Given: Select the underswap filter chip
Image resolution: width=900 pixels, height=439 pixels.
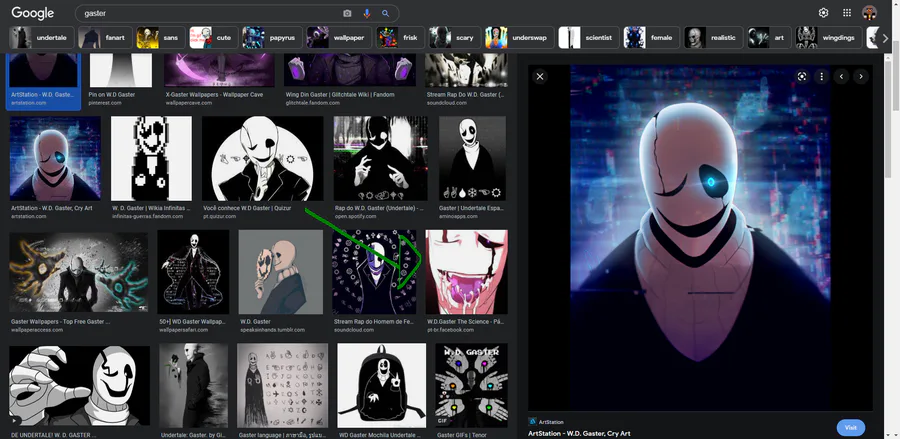Looking at the screenshot, I should point(519,38).
